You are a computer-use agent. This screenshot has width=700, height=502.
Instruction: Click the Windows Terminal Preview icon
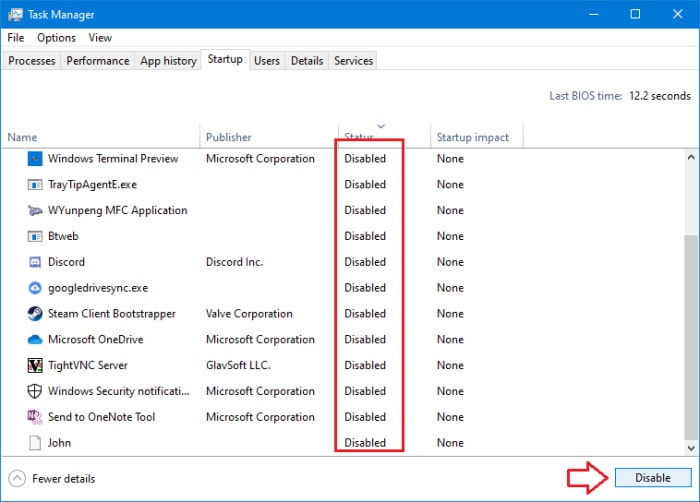pyautogui.click(x=35, y=159)
